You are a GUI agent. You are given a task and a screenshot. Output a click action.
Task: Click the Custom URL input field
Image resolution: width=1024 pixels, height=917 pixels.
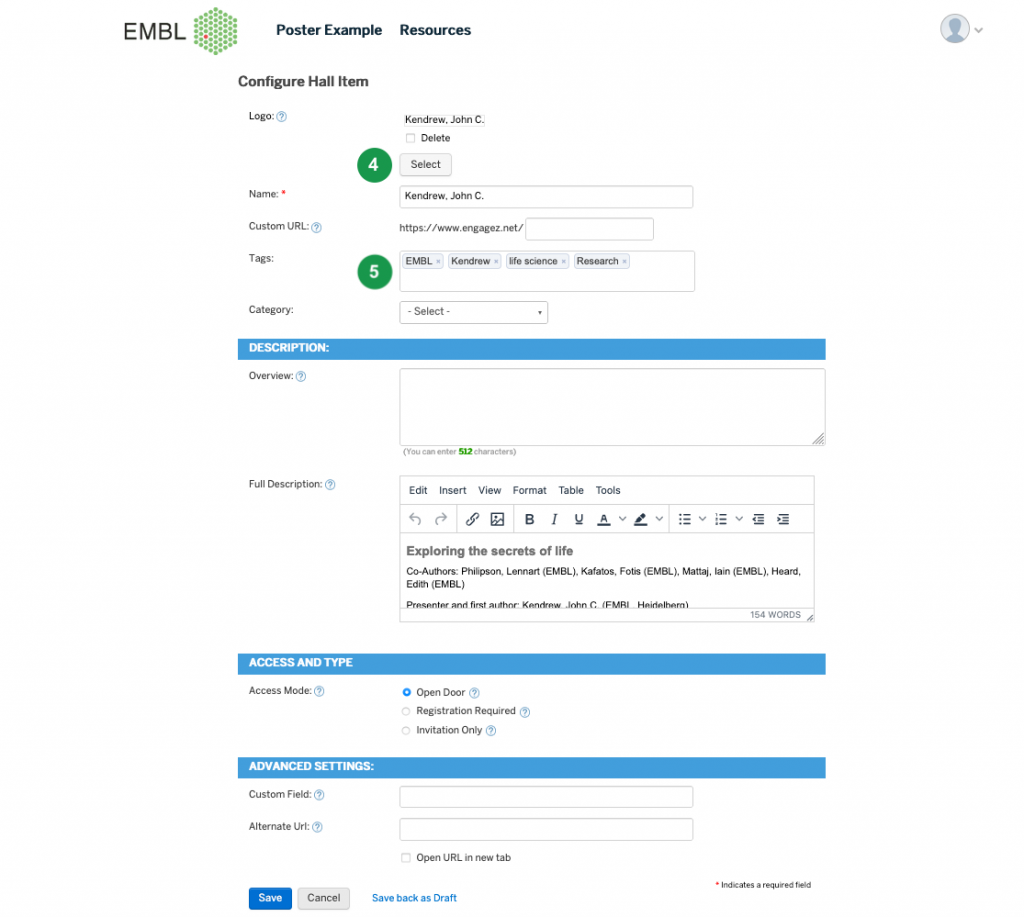click(x=589, y=229)
